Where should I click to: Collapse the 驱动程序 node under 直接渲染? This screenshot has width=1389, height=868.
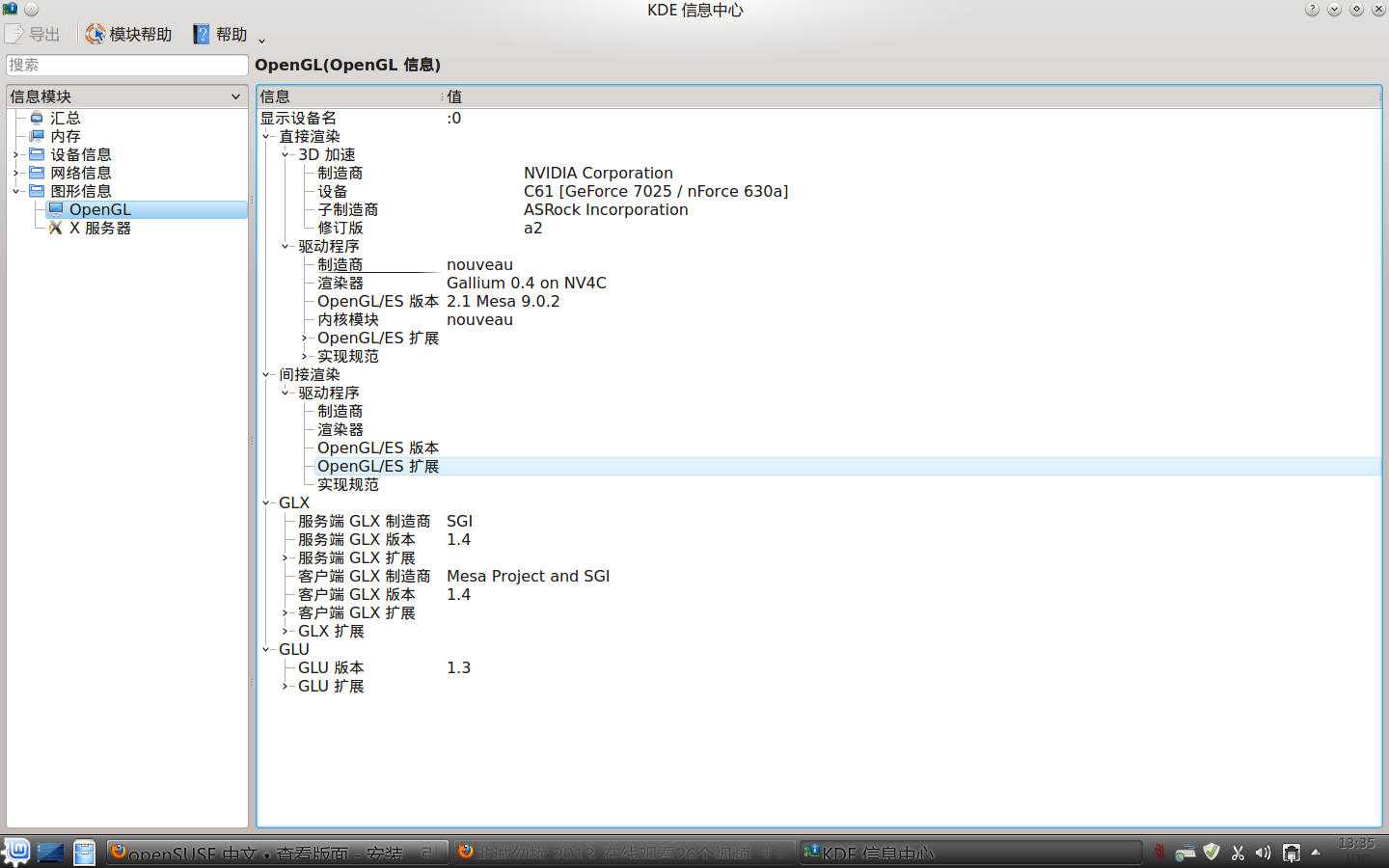286,246
